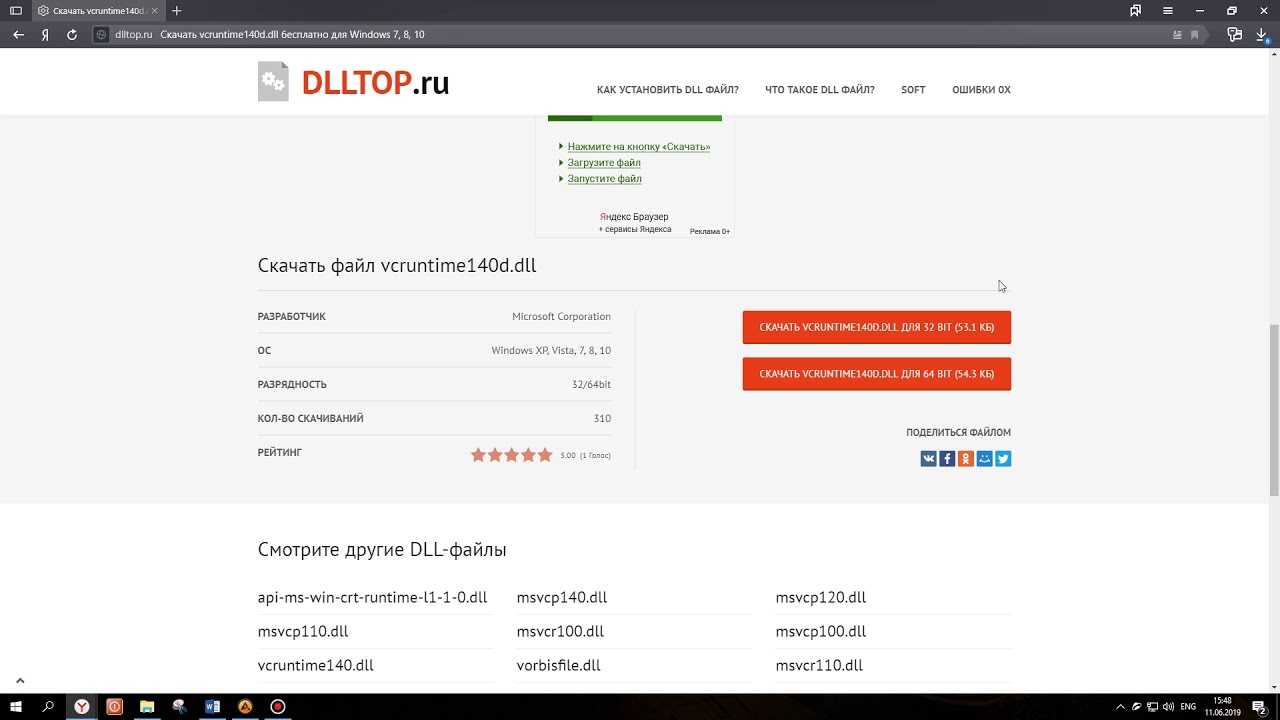1280x720 pixels.
Task: Open msvcp110.dll link
Action: [303, 632]
